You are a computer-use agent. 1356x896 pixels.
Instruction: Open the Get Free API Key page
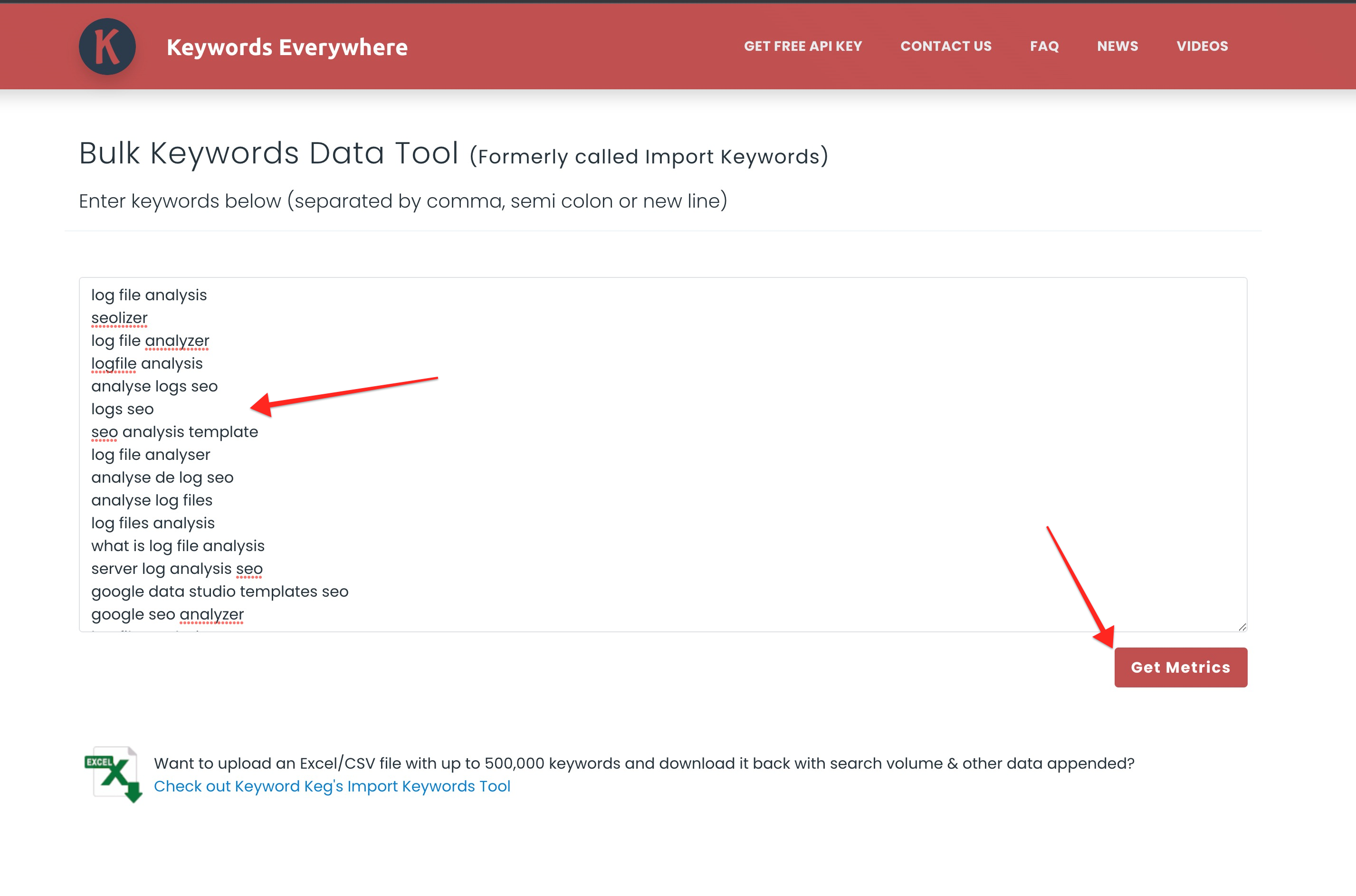802,46
